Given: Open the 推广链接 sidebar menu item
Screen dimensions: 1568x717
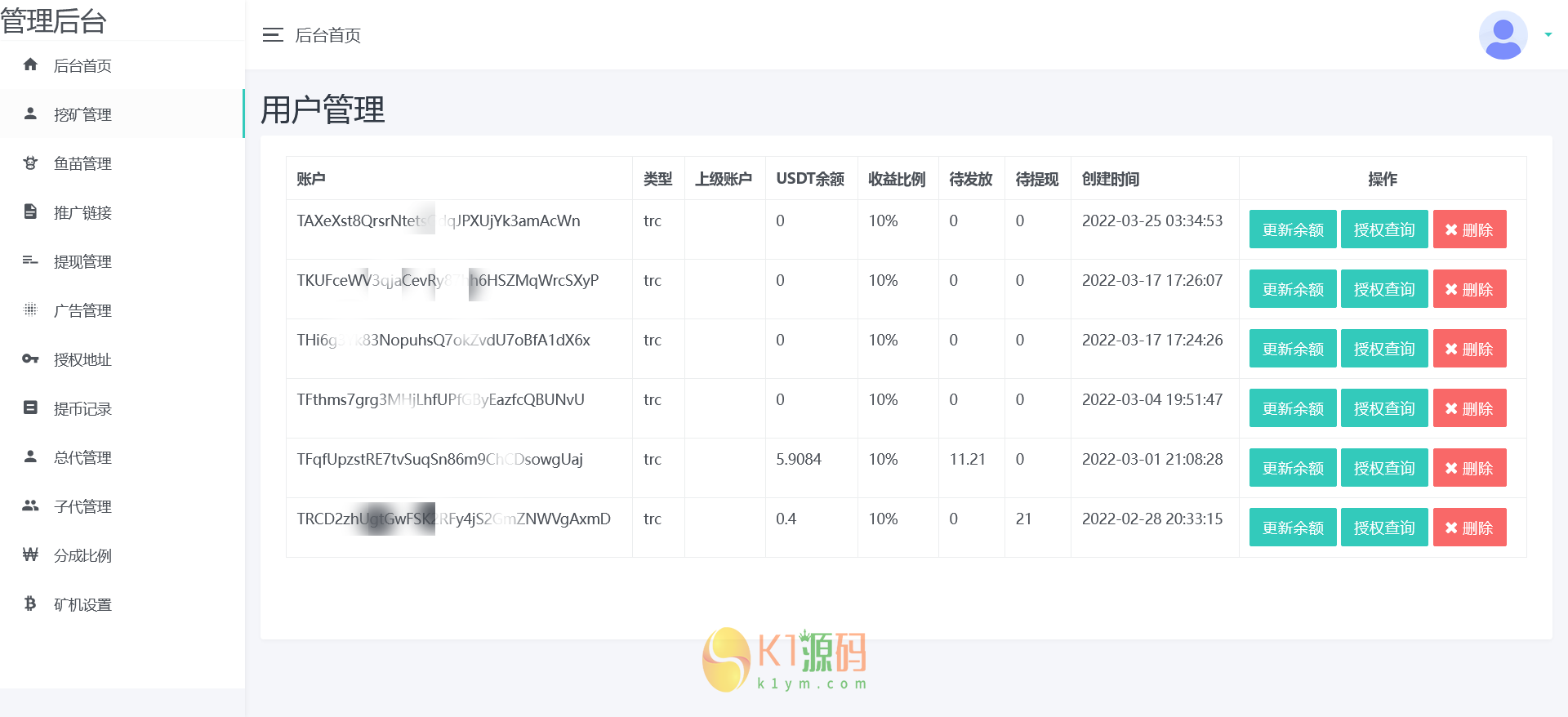Looking at the screenshot, I should point(122,212).
